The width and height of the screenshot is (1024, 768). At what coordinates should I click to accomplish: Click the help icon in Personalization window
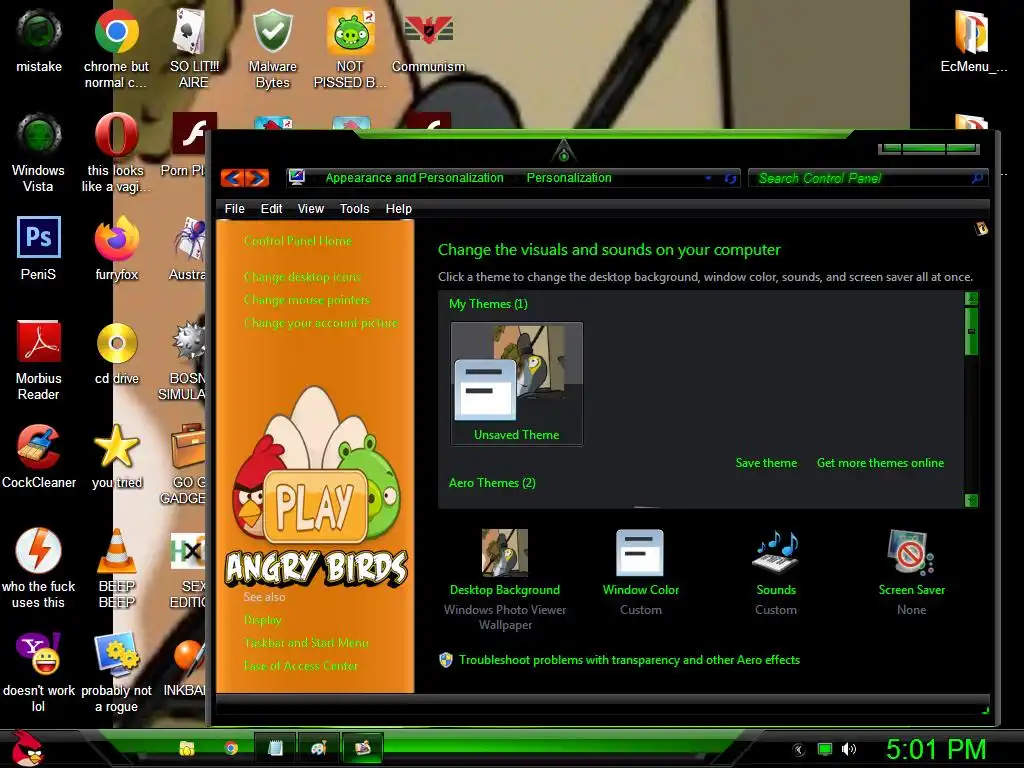tap(981, 229)
